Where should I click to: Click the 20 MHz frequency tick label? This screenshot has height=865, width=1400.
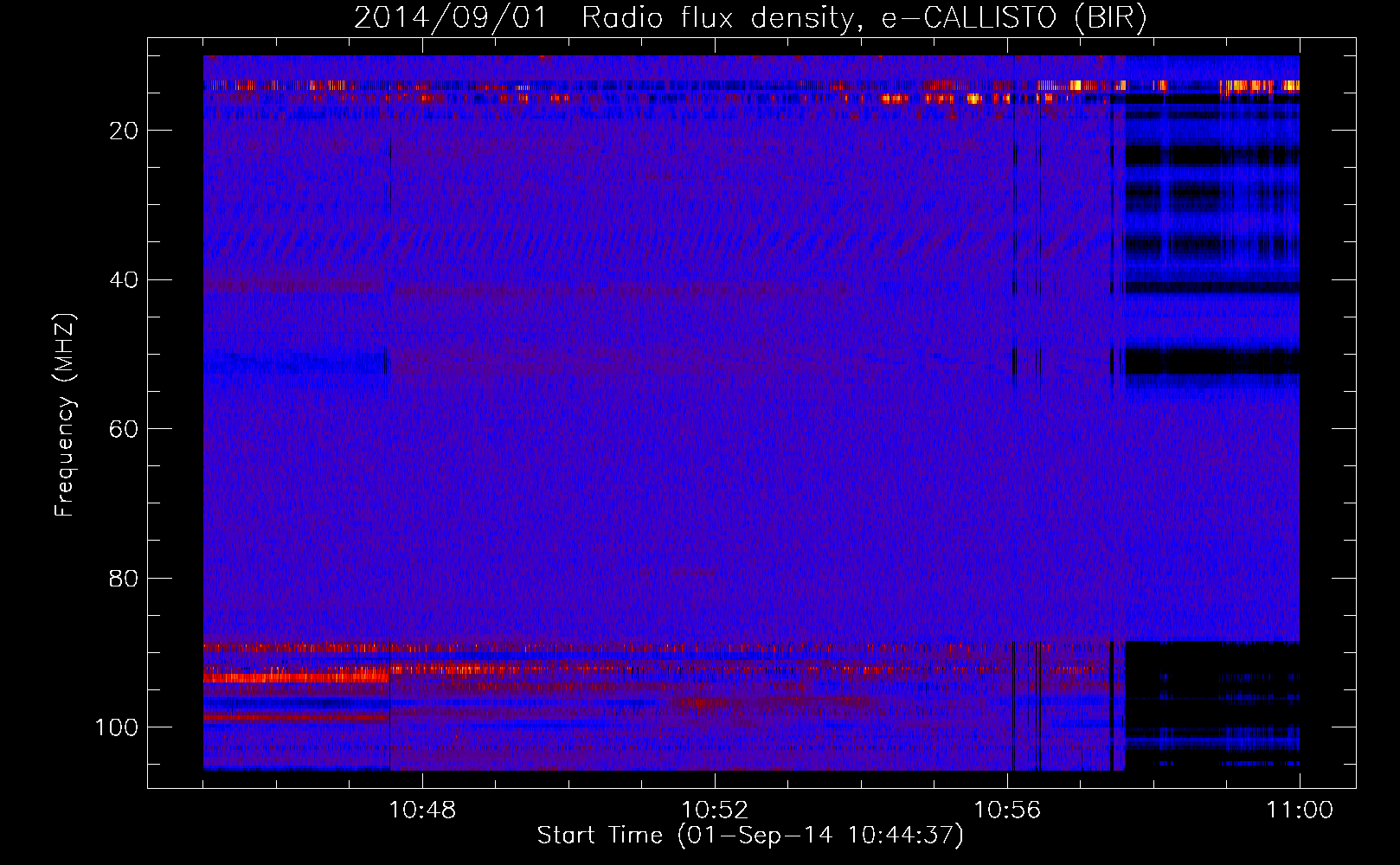pos(125,131)
